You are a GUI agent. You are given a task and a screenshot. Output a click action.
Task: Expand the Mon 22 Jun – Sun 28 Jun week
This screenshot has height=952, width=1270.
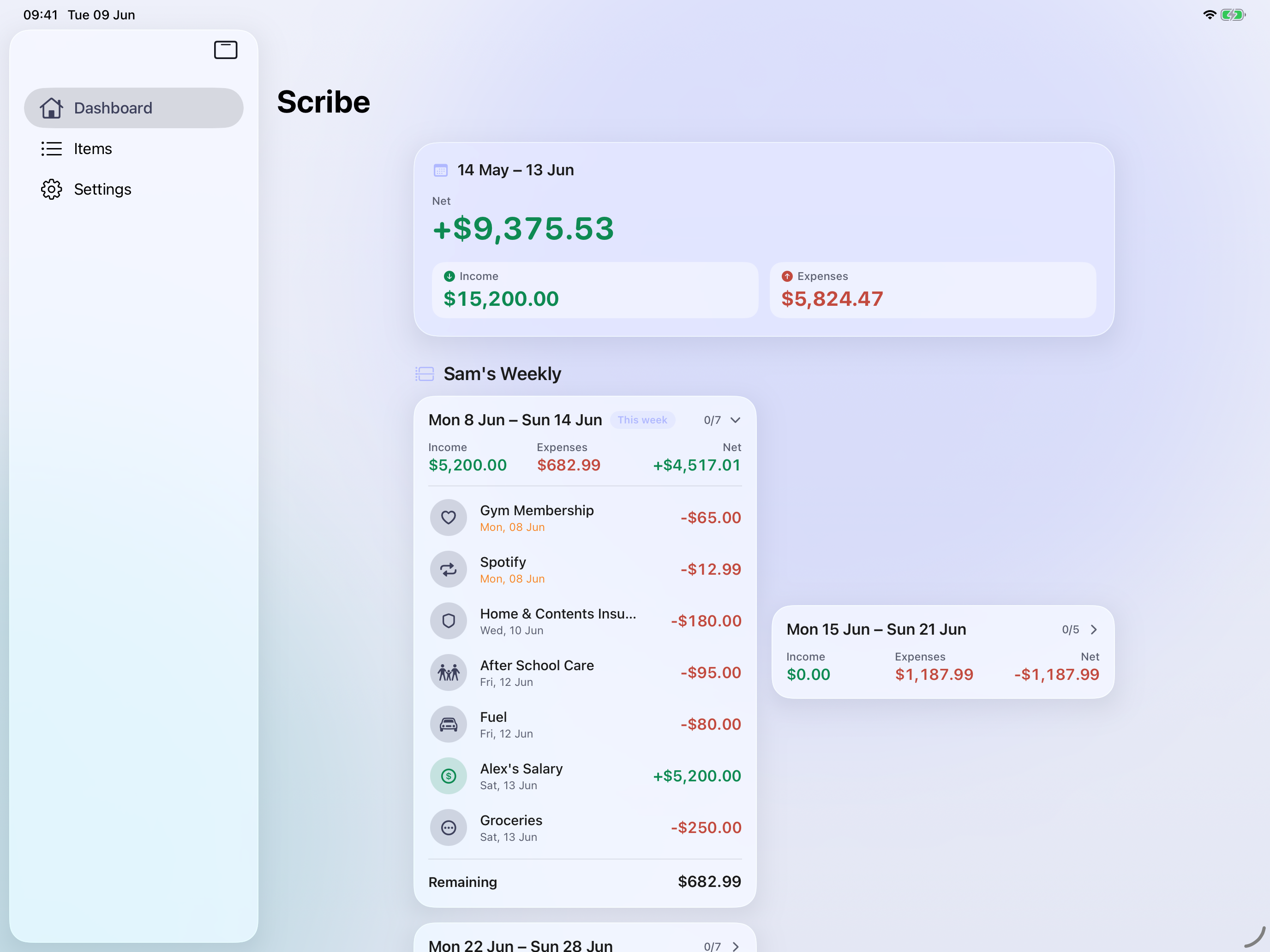(x=736, y=946)
